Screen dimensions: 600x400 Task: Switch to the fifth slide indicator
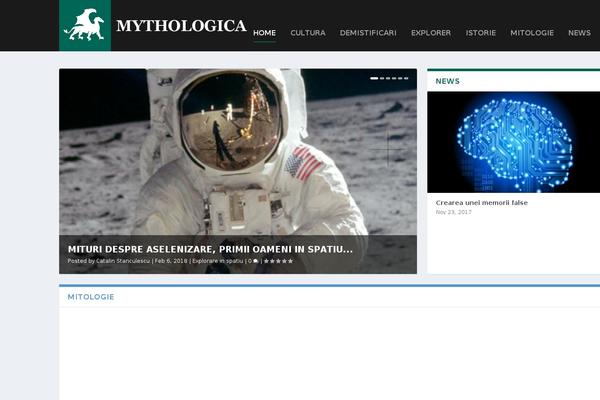tap(400, 78)
